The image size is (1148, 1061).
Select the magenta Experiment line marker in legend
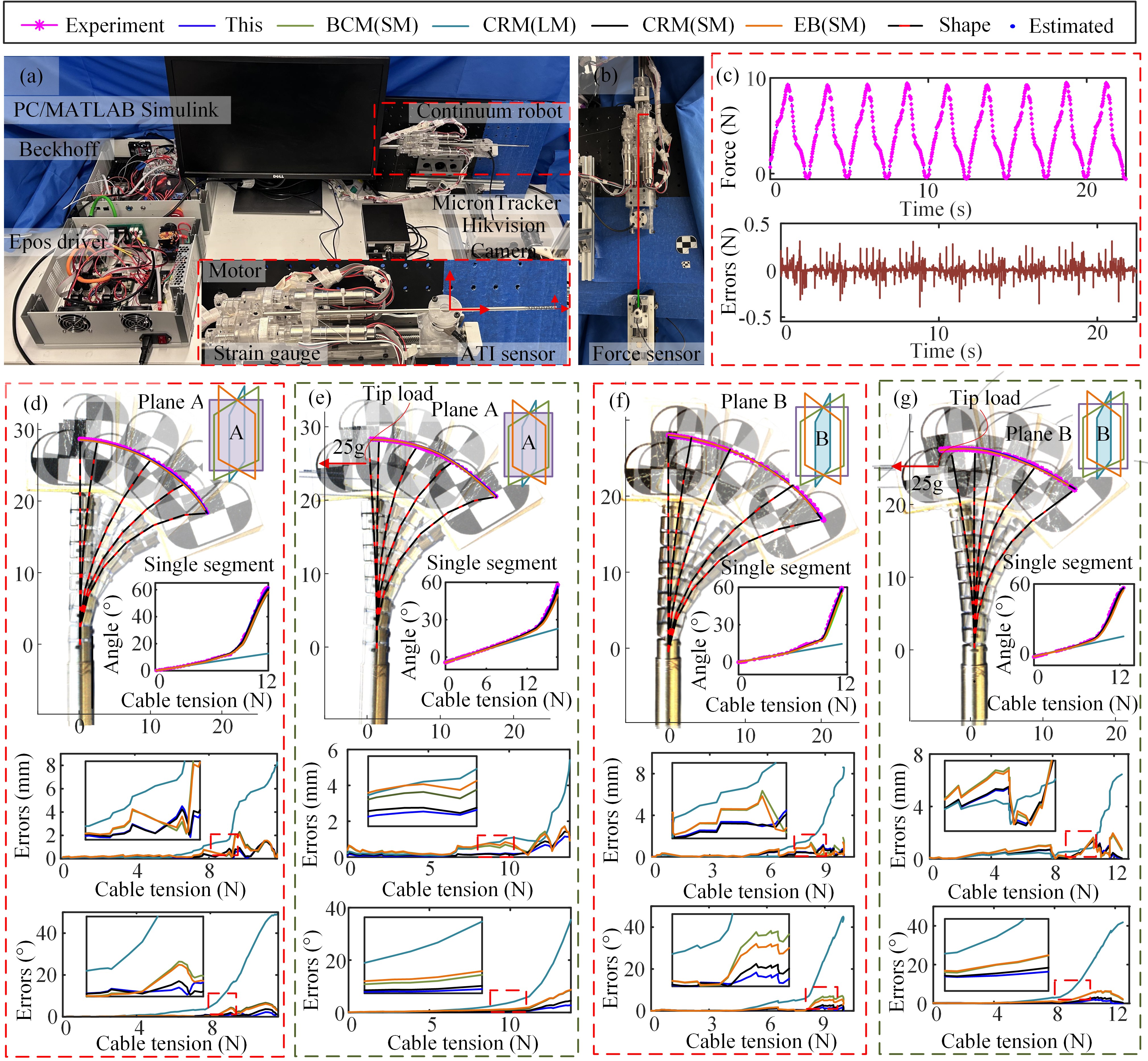[x=39, y=26]
